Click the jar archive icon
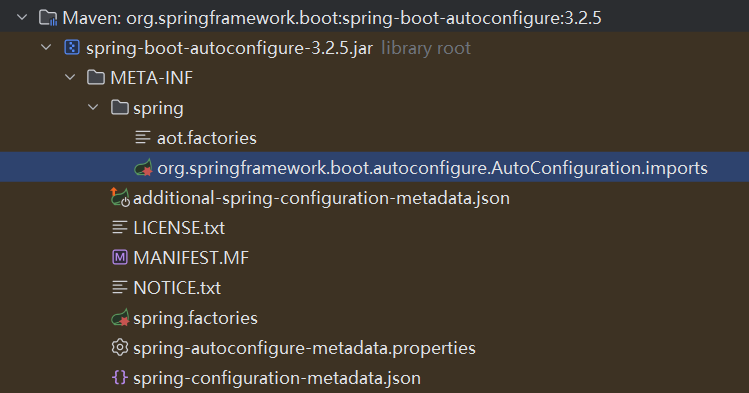The image size is (749, 393). (x=72, y=48)
